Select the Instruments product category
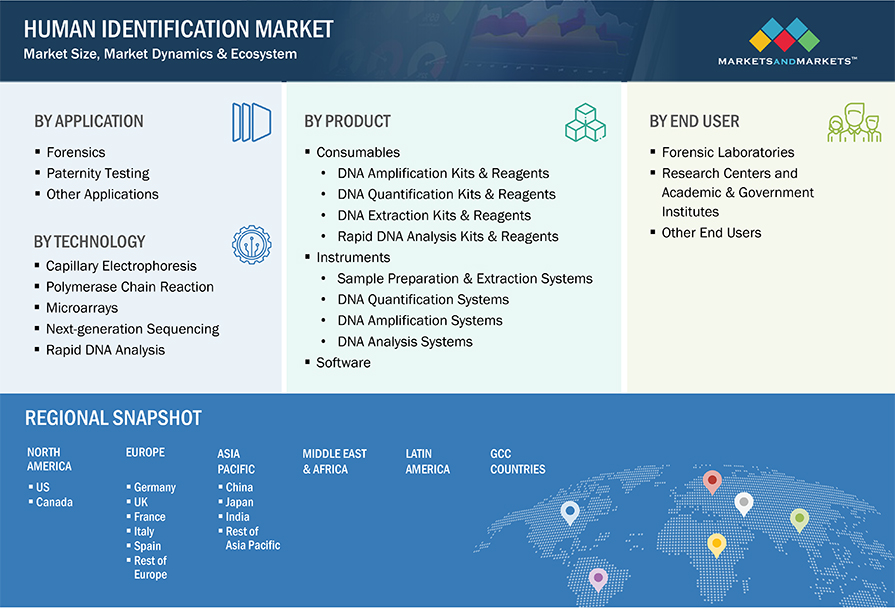 tap(353, 258)
